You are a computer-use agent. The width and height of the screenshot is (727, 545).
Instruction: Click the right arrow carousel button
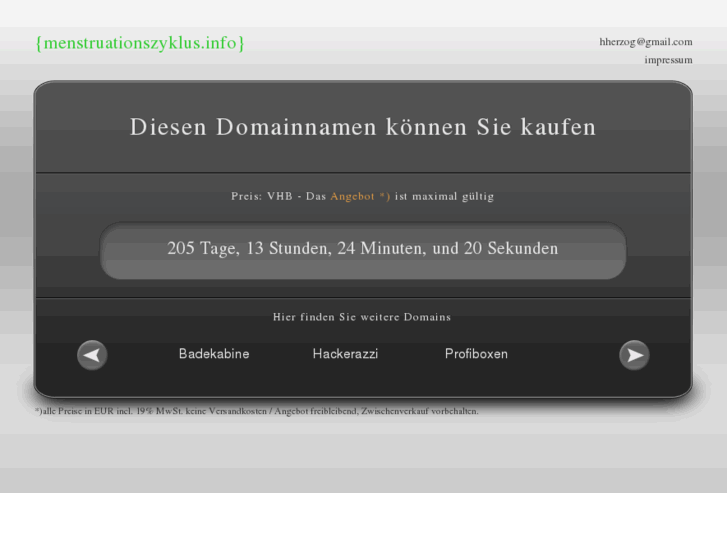[634, 355]
